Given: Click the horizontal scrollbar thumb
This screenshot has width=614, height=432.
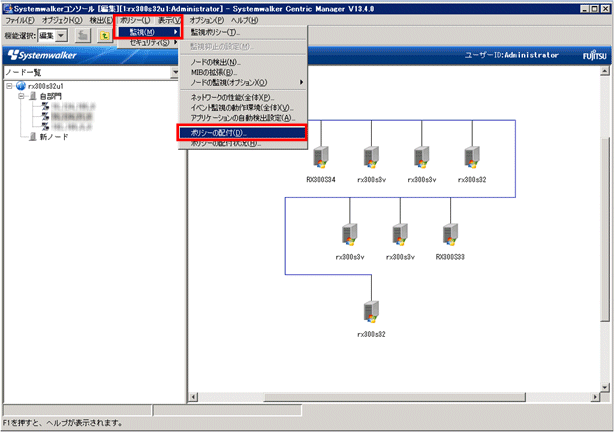Looking at the screenshot, I should [394, 397].
